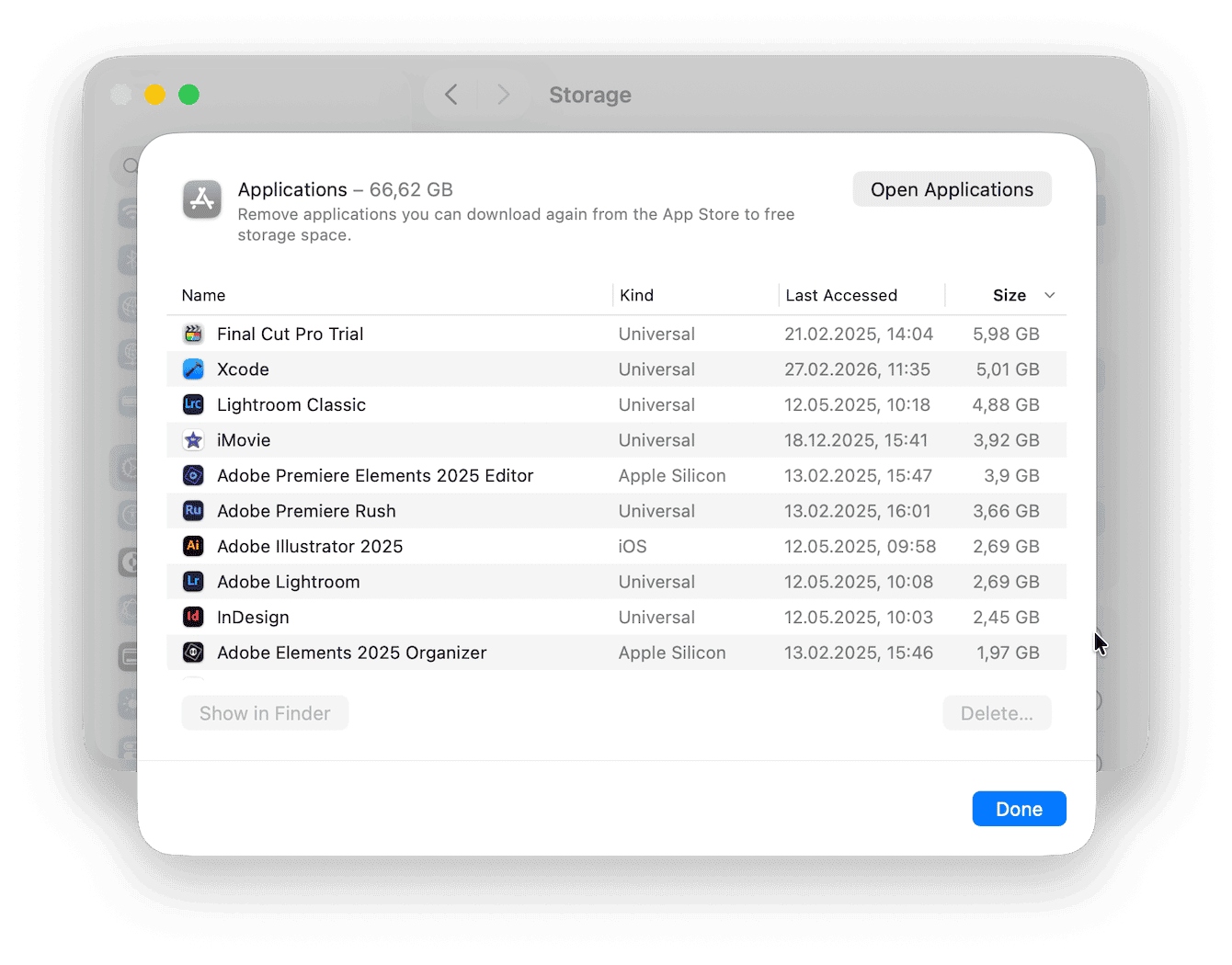The width and height of the screenshot is (1232, 965).
Task: Click the iMovie star app icon
Action: point(193,439)
